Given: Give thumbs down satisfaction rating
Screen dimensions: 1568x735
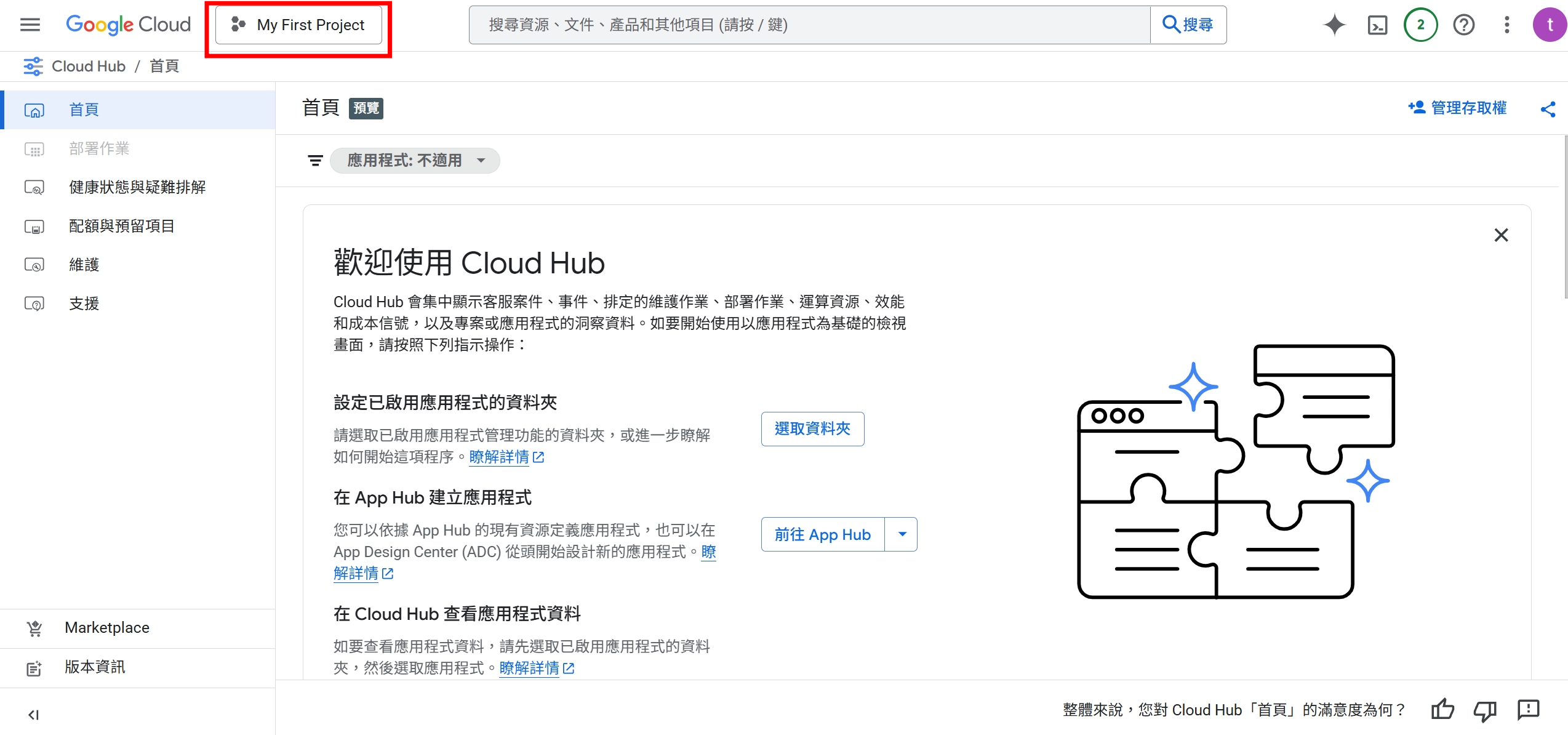Looking at the screenshot, I should [x=1485, y=710].
